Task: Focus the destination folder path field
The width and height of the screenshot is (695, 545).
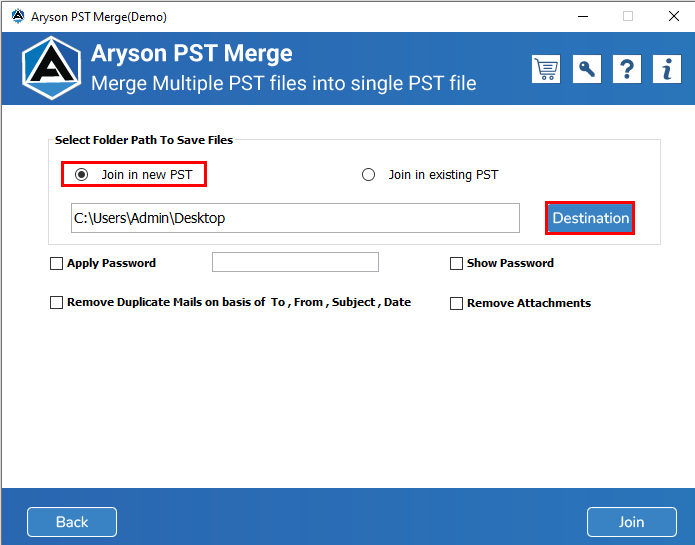Action: pos(295,218)
